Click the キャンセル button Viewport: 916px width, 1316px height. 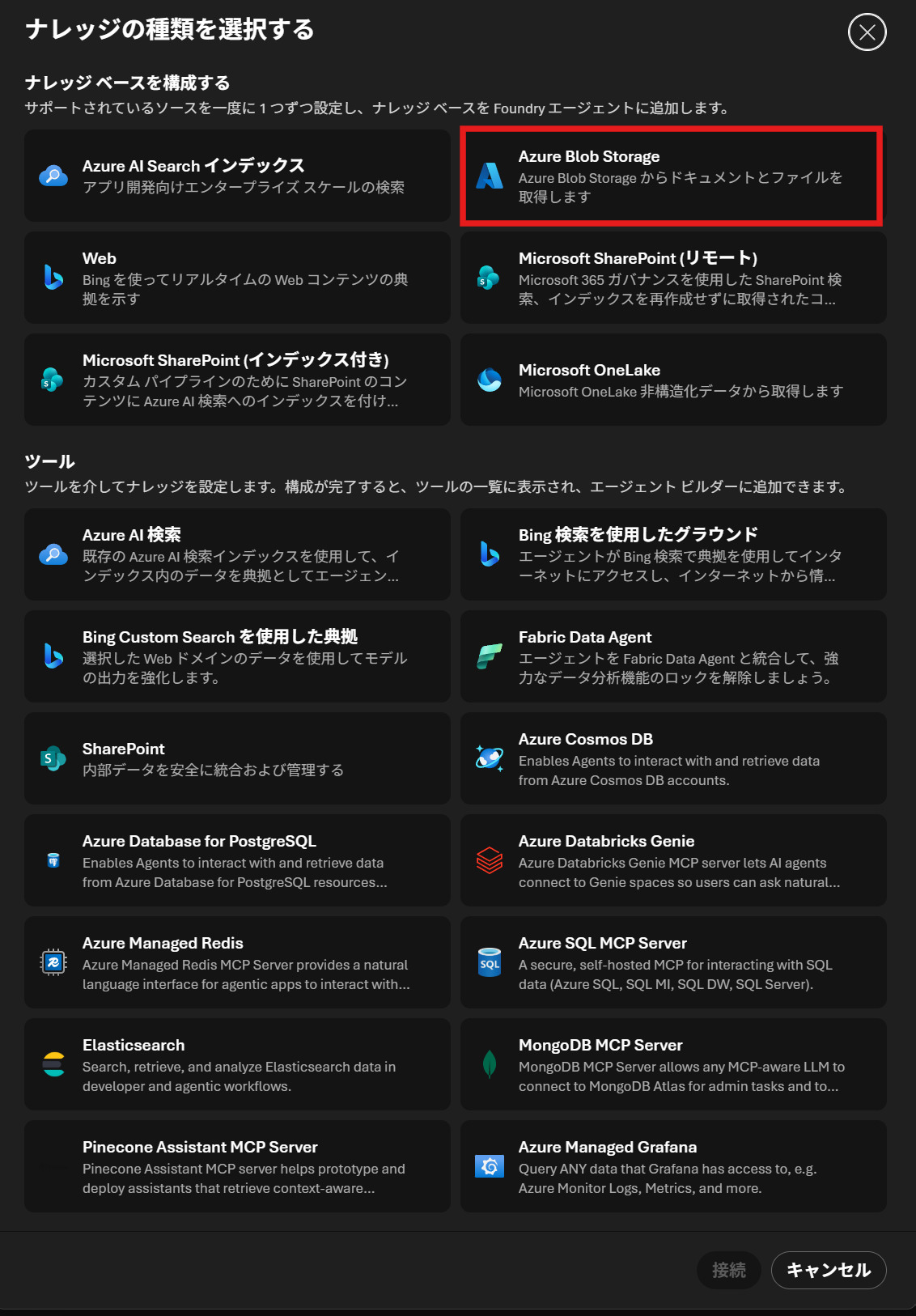point(829,1270)
